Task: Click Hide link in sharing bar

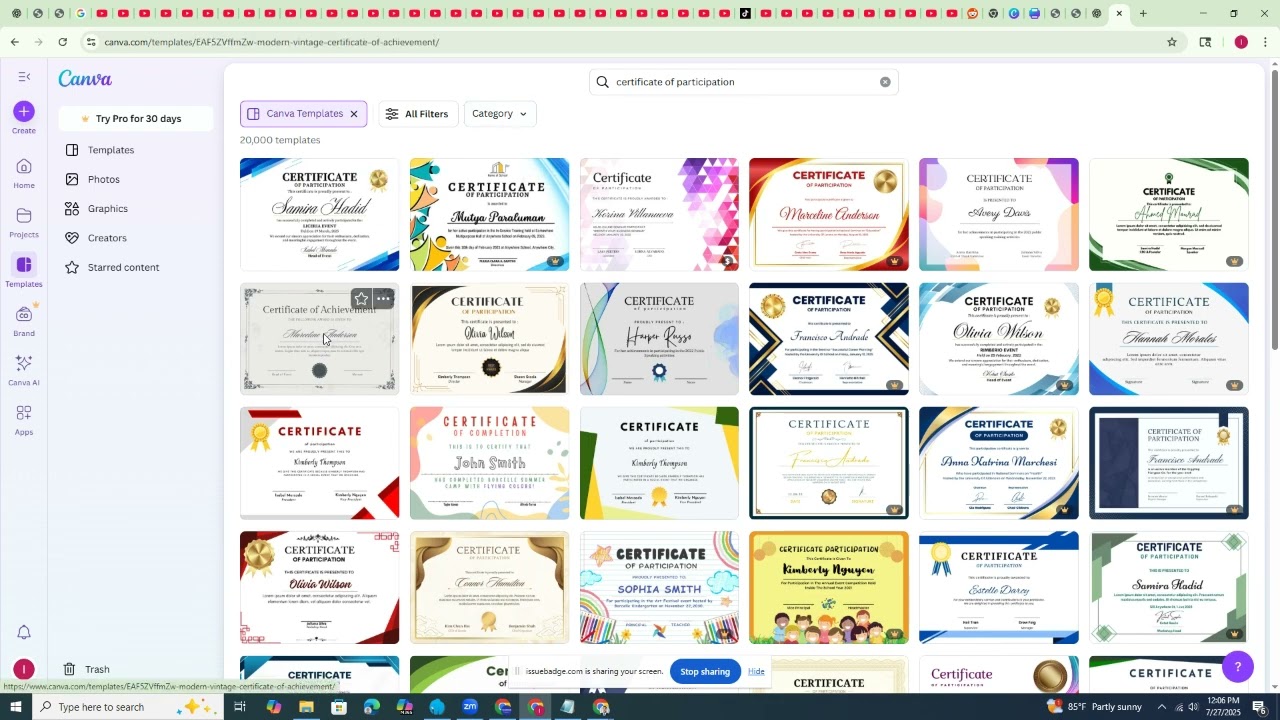Action: coord(756,672)
